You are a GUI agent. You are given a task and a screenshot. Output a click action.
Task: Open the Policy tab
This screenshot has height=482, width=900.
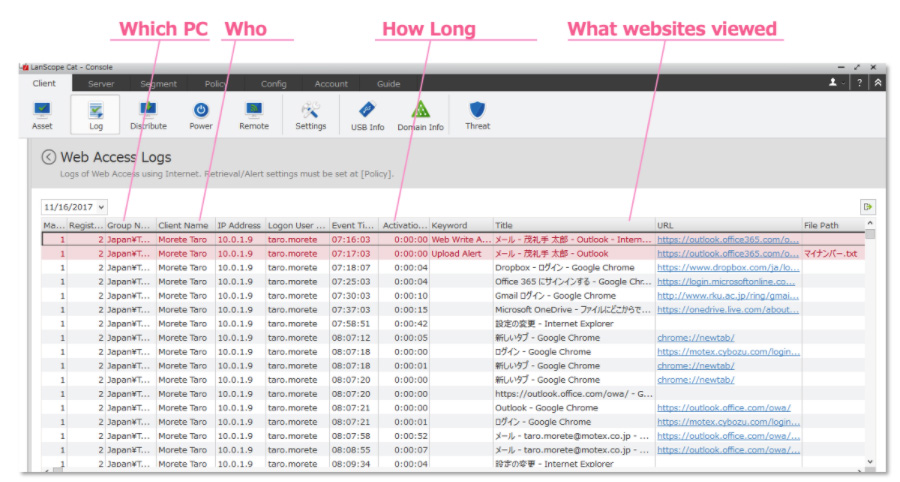click(x=216, y=84)
